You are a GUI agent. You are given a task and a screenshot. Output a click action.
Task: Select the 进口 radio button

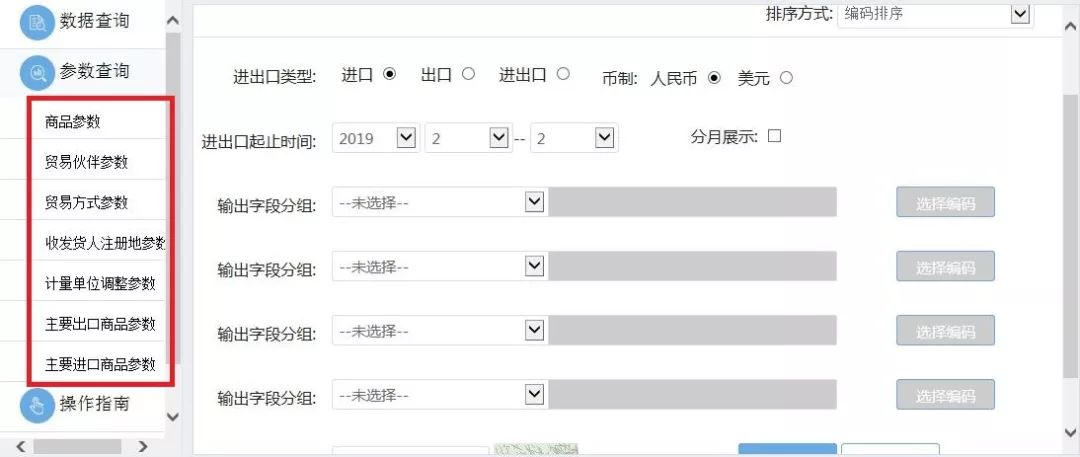point(389,74)
